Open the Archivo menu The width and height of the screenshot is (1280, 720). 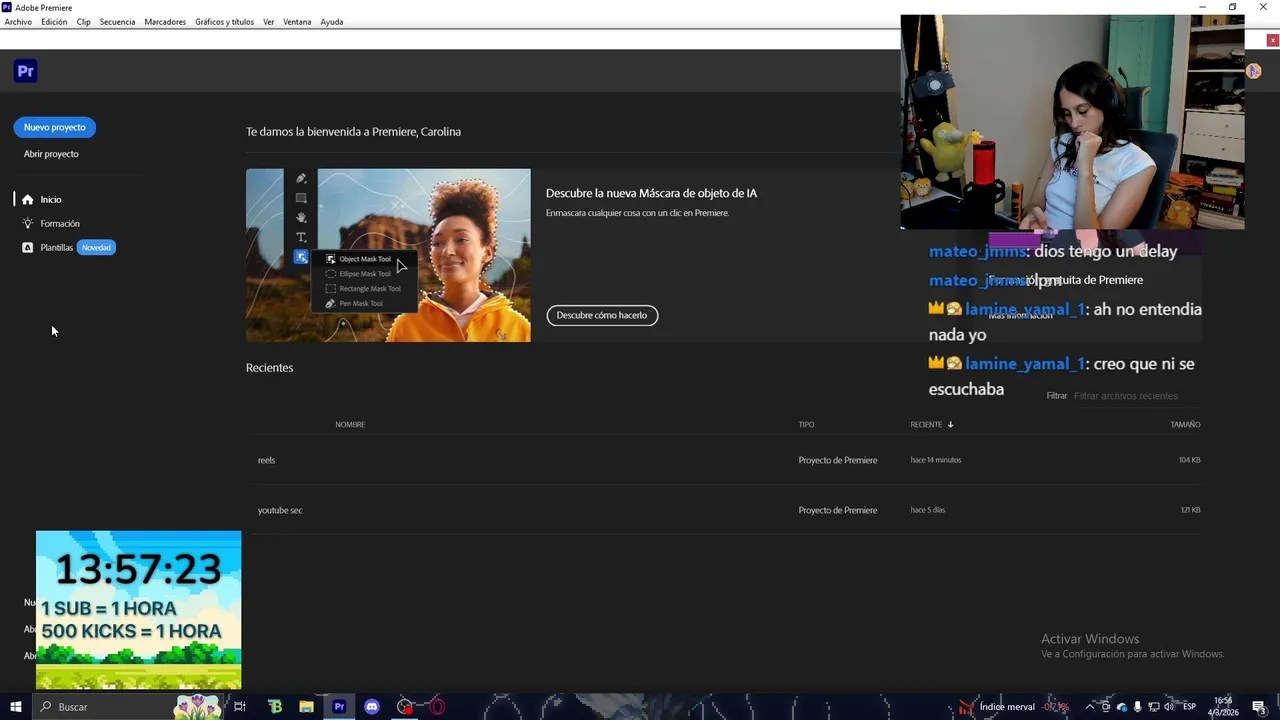tap(18, 22)
